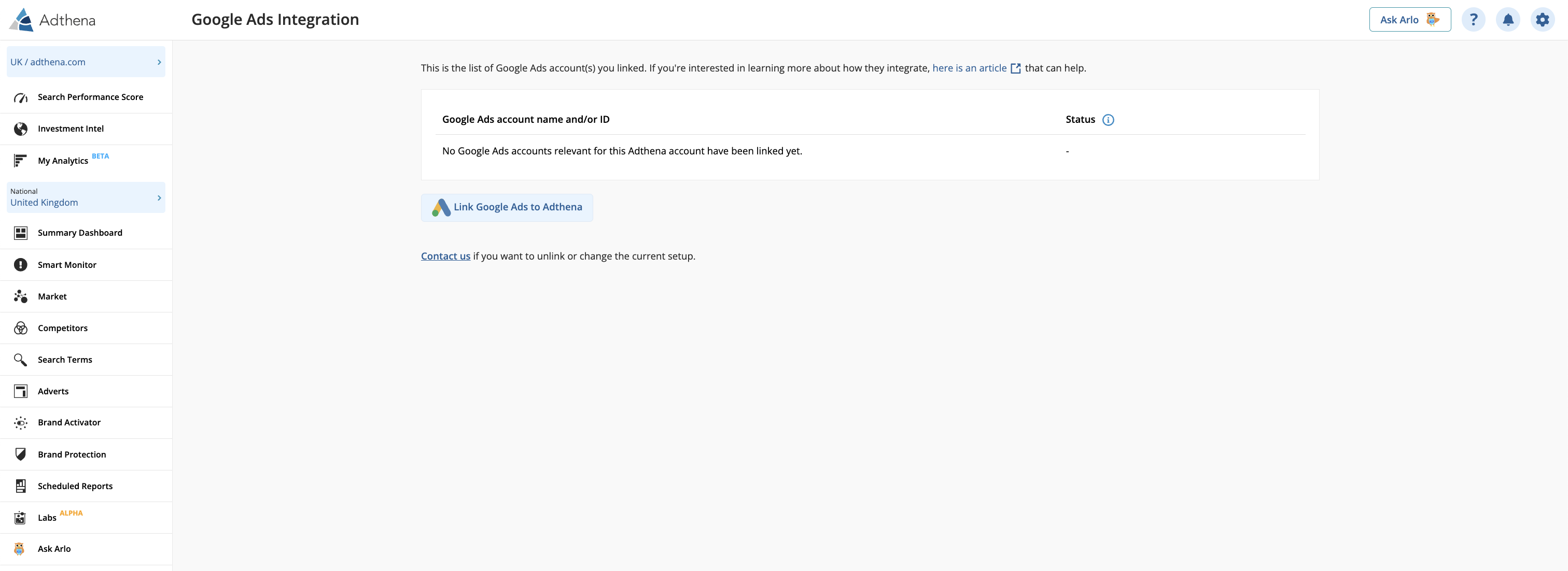Click the Google Ads Integration page title
Image resolution: width=1568 pixels, height=571 pixels.
pos(275,20)
